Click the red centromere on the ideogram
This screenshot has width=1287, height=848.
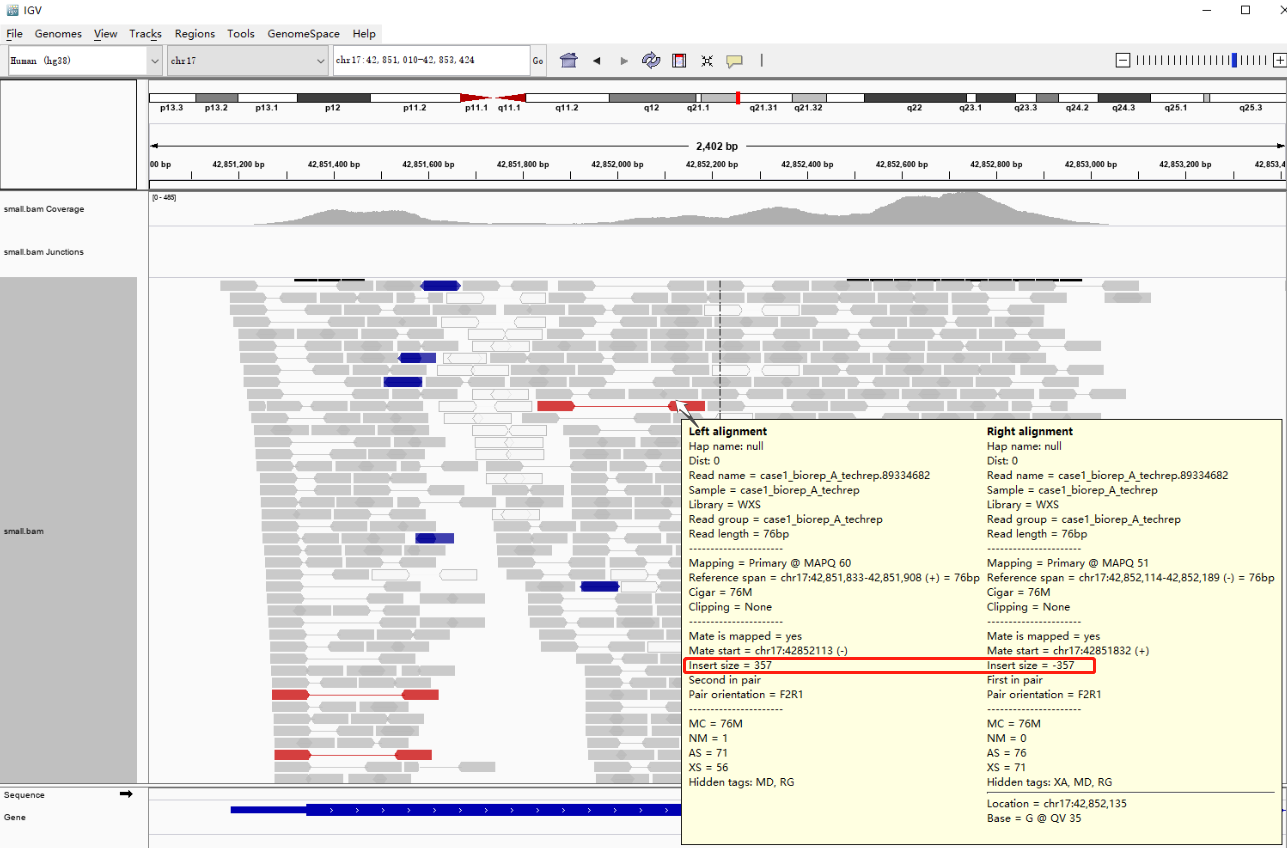493,98
